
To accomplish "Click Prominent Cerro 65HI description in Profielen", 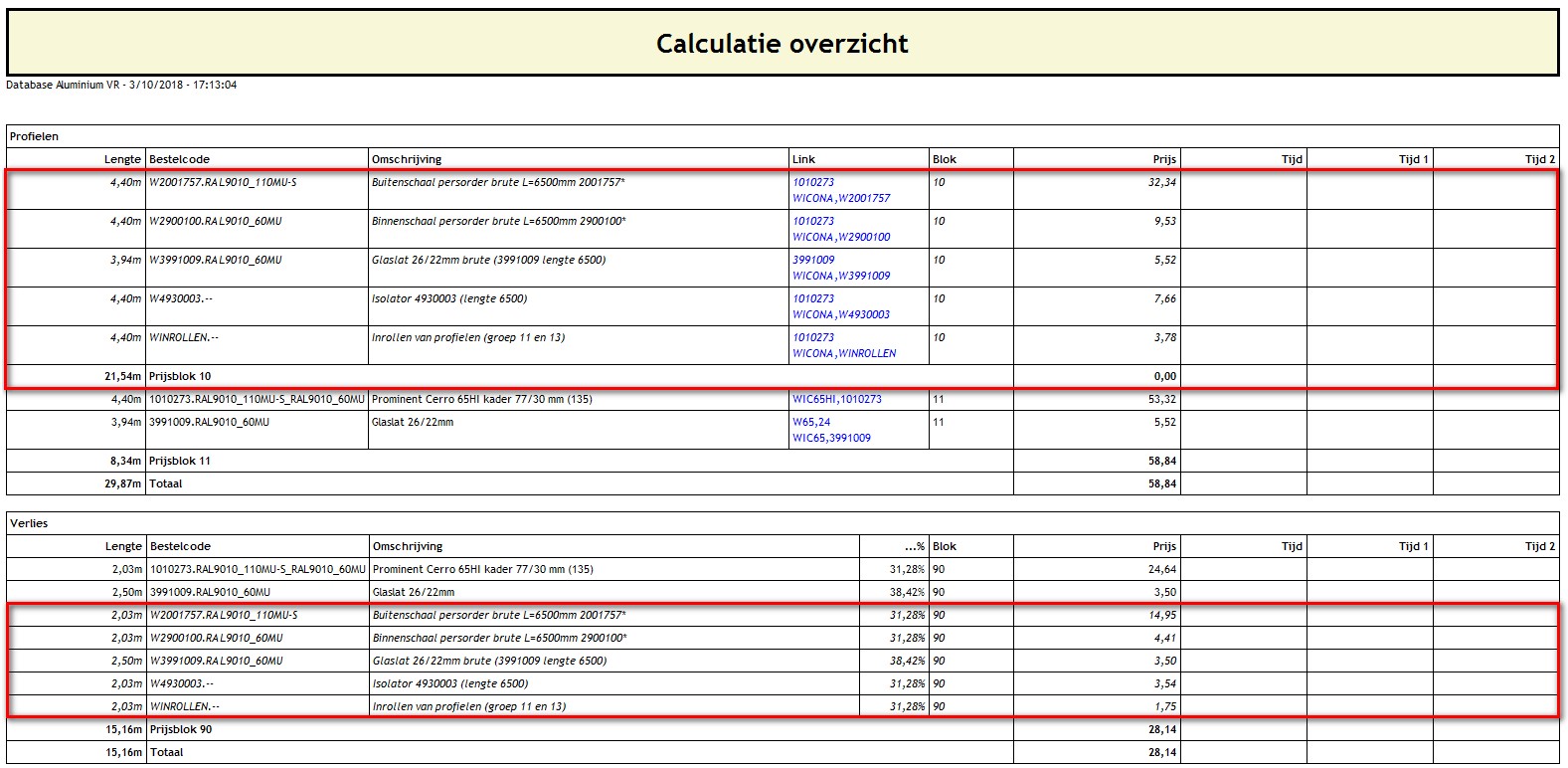I will 482,399.
